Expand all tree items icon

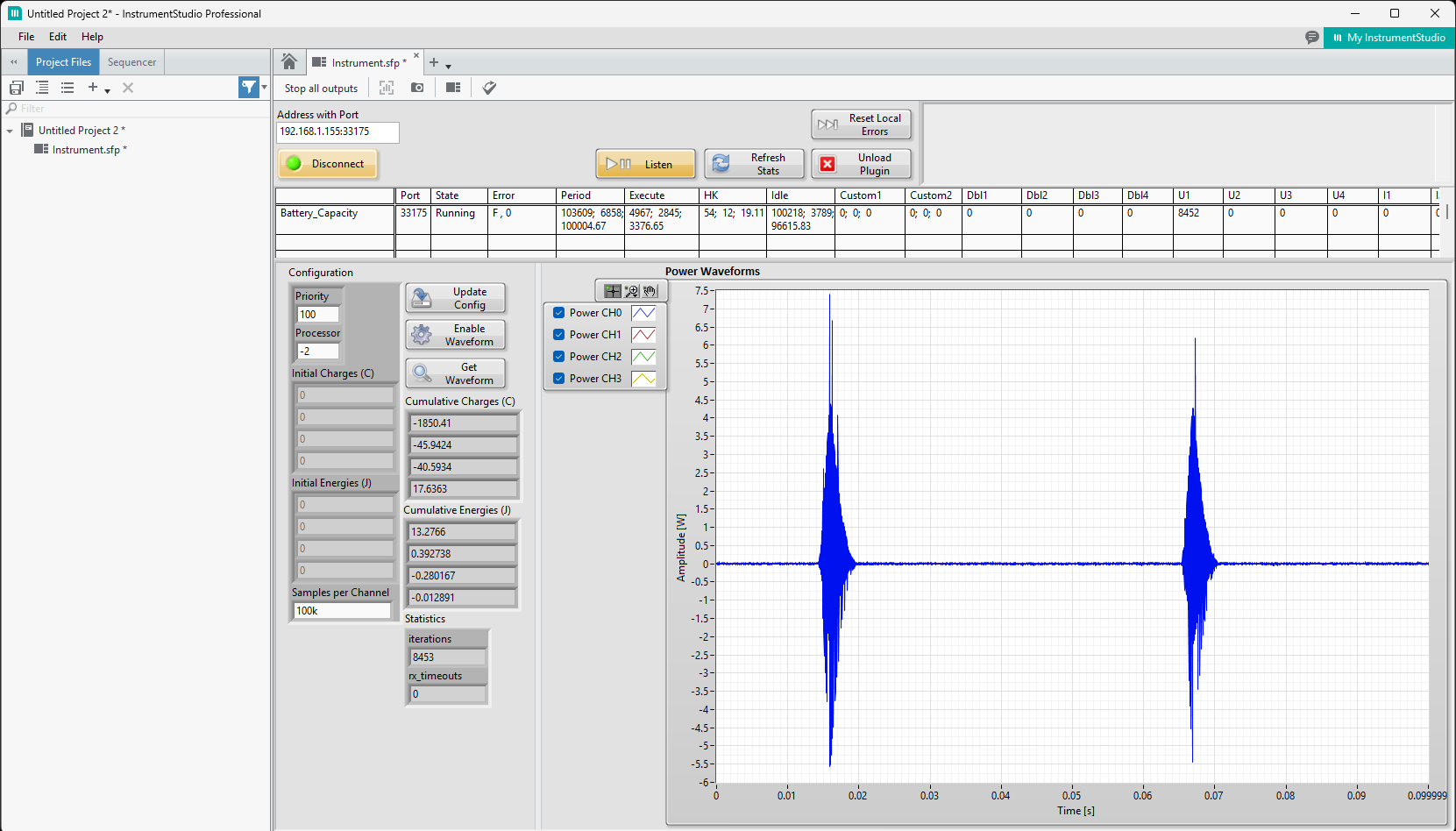(x=42, y=88)
